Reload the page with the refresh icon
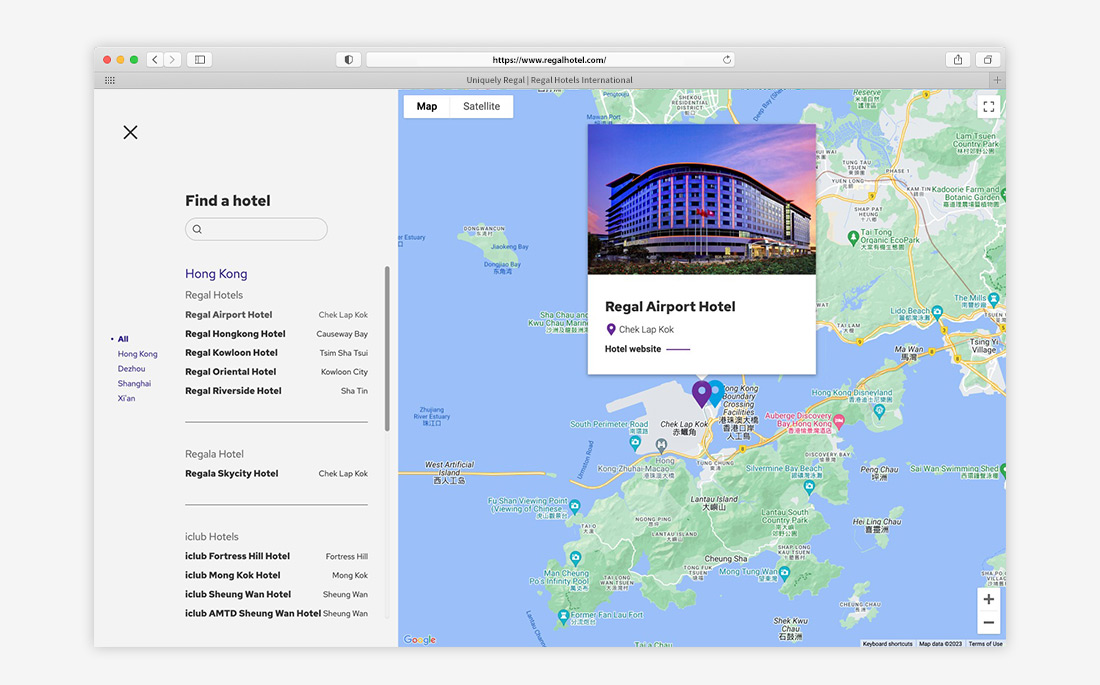 tap(727, 60)
